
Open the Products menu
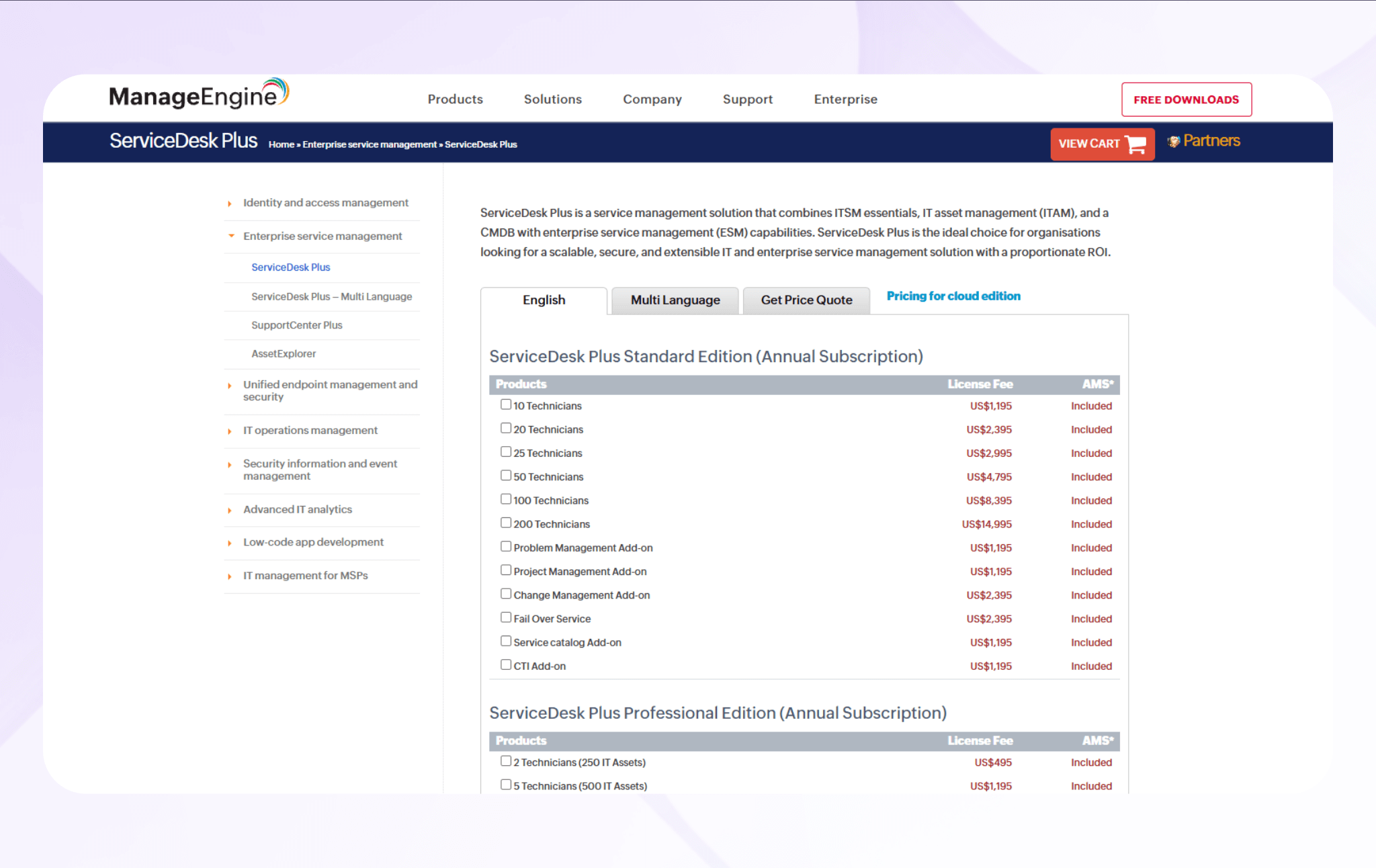[455, 99]
